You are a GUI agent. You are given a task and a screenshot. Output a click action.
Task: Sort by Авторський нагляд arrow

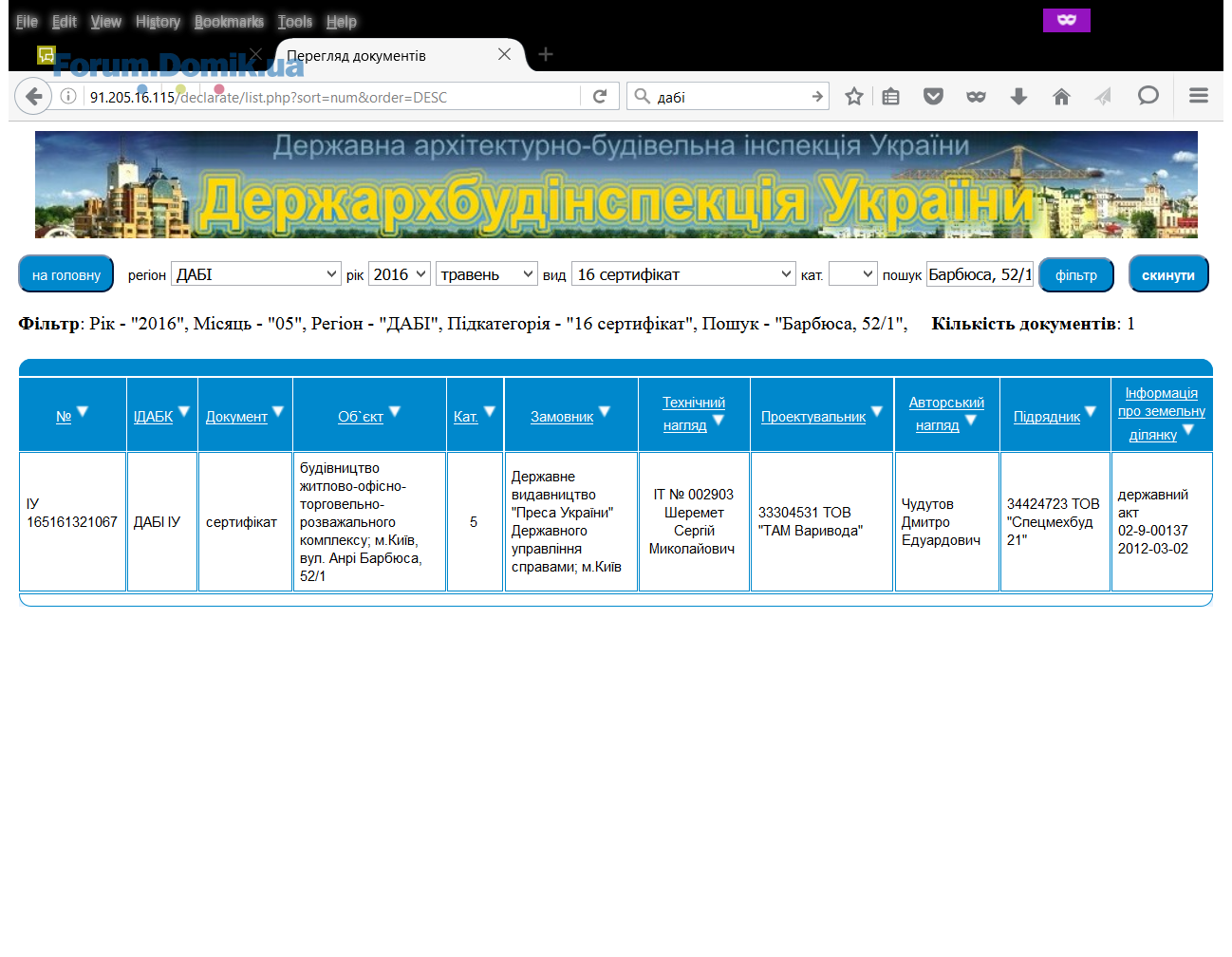tap(971, 420)
